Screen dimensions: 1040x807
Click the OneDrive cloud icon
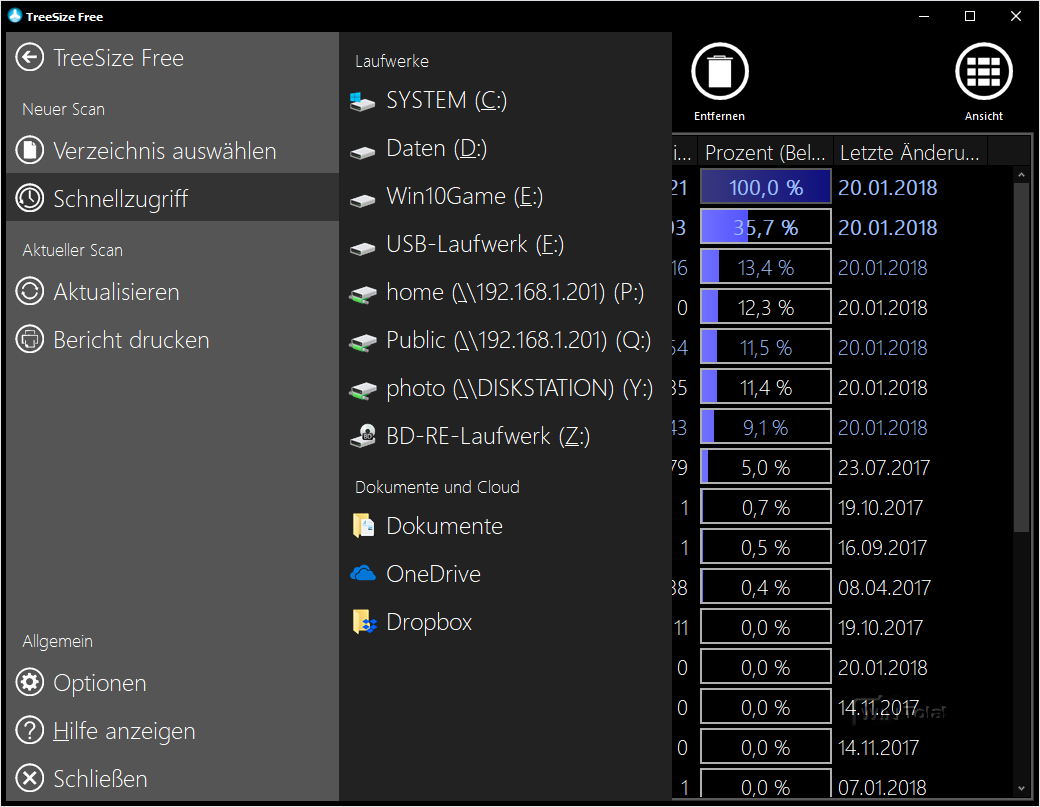(363, 573)
